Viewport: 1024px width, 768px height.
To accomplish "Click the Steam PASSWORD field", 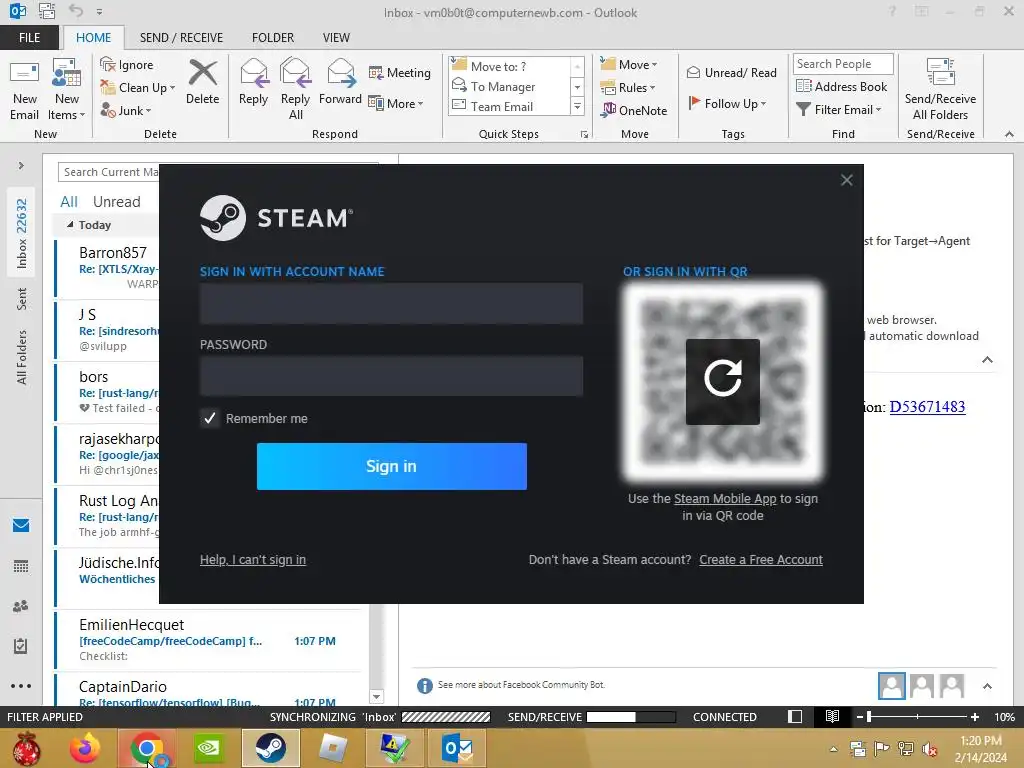I will pos(391,376).
